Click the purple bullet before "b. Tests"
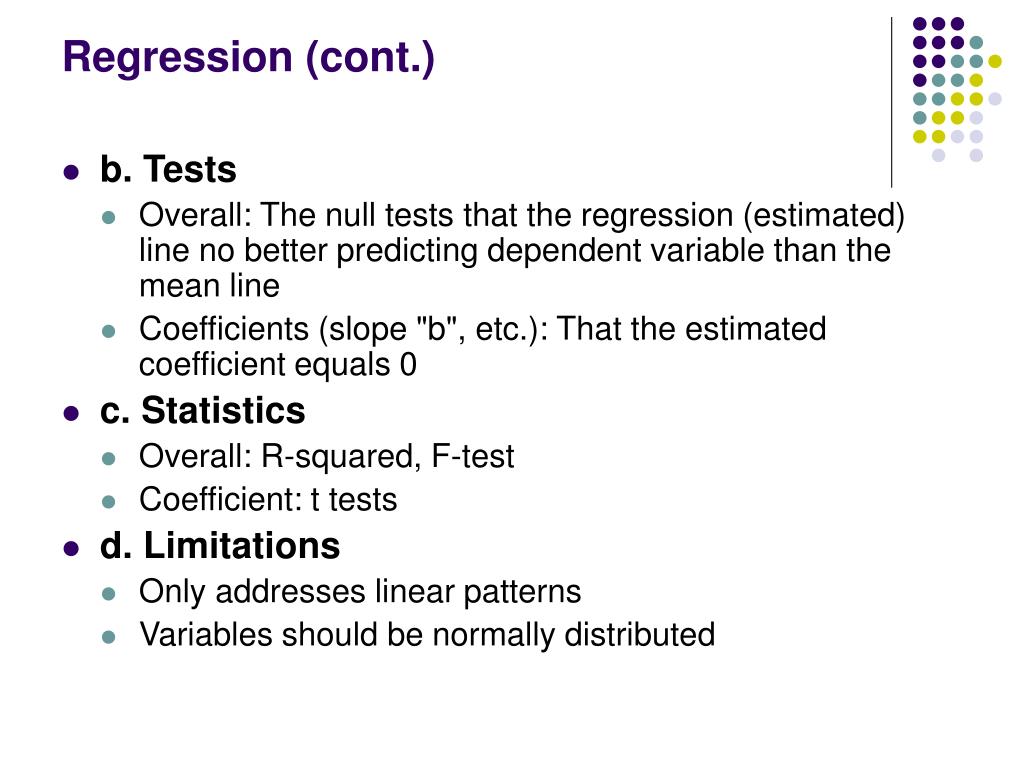Screen dimensions: 1024x768 pyautogui.click(x=71, y=172)
